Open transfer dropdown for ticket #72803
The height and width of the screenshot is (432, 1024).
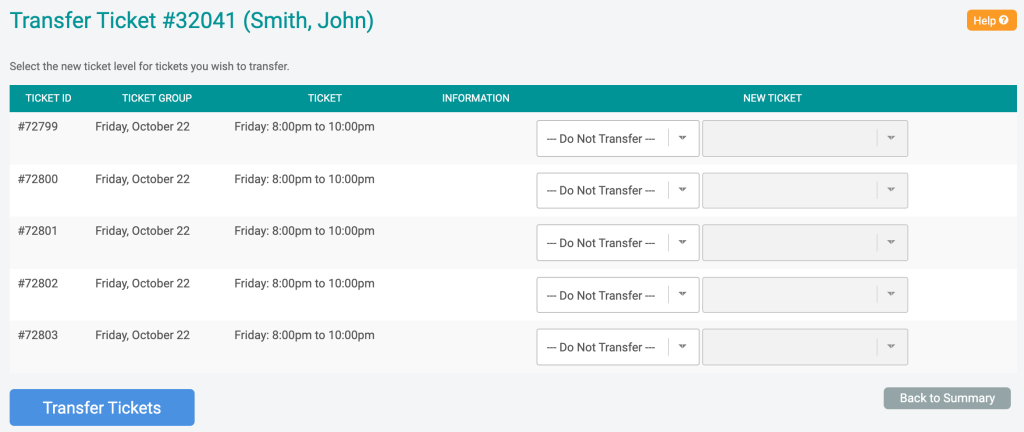click(618, 347)
